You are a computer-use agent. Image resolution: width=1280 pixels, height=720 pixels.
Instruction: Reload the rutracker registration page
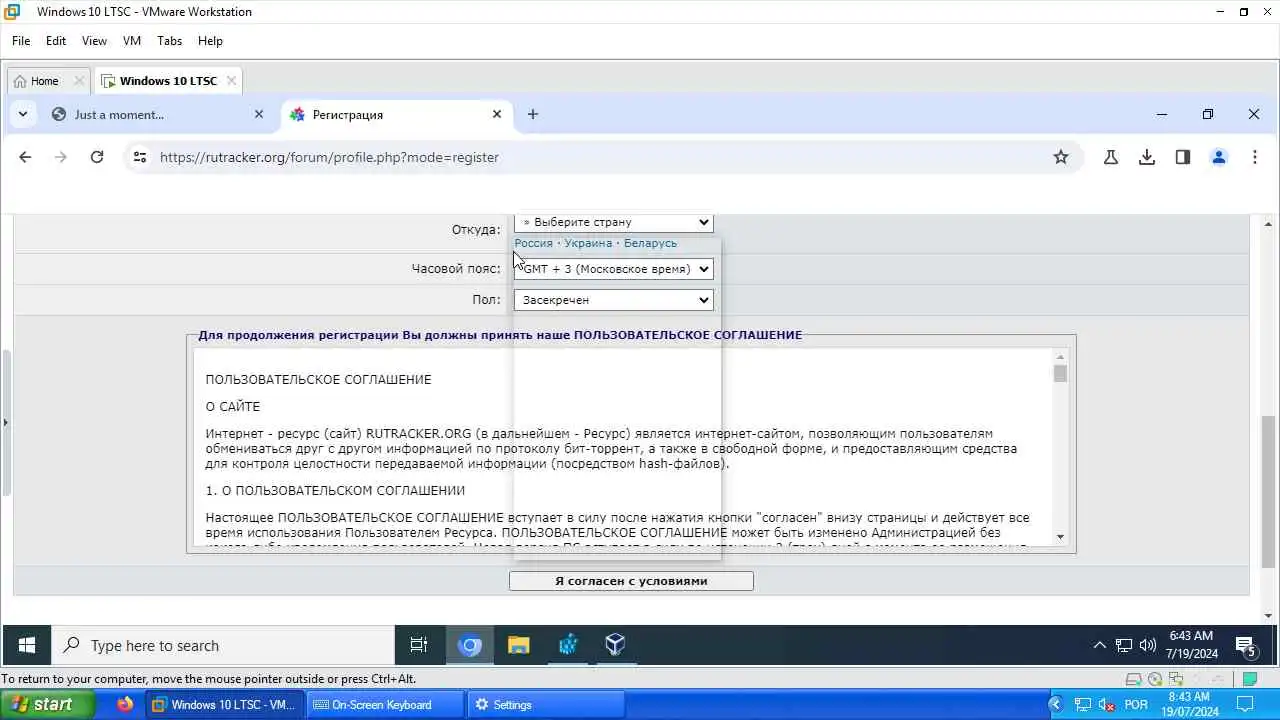pos(97,157)
